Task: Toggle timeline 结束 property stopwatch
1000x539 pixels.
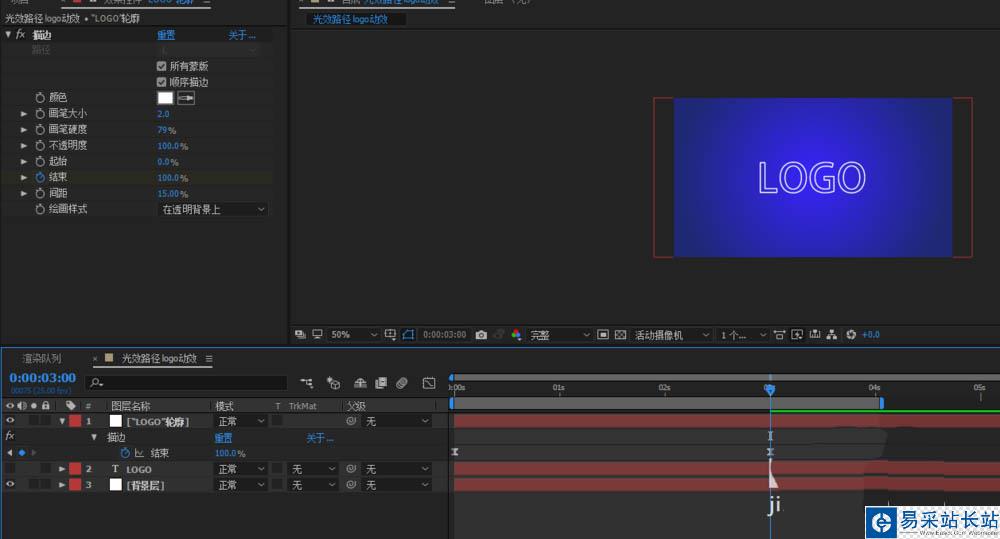Action: coord(125,453)
